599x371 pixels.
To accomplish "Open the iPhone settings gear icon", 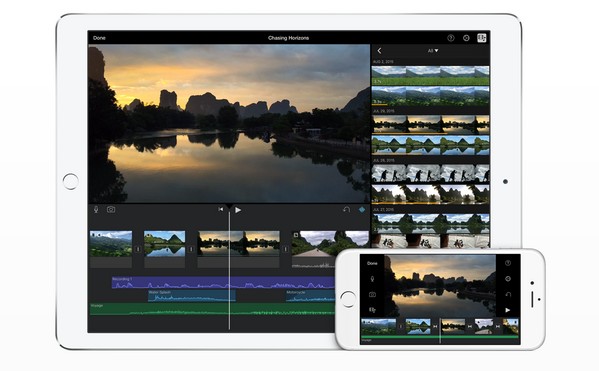I will (x=508, y=279).
